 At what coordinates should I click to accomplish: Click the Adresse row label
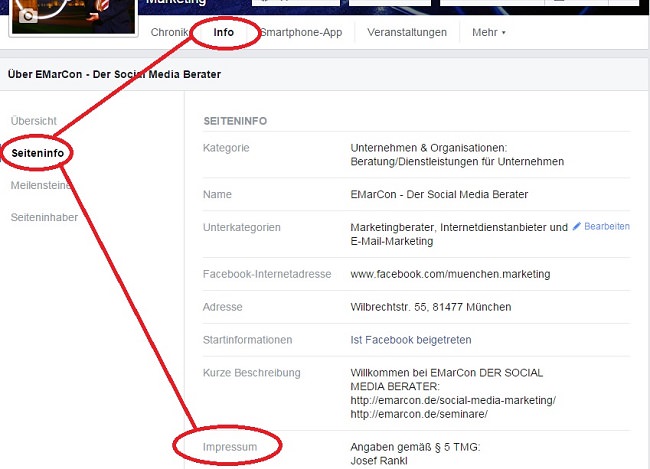223,307
